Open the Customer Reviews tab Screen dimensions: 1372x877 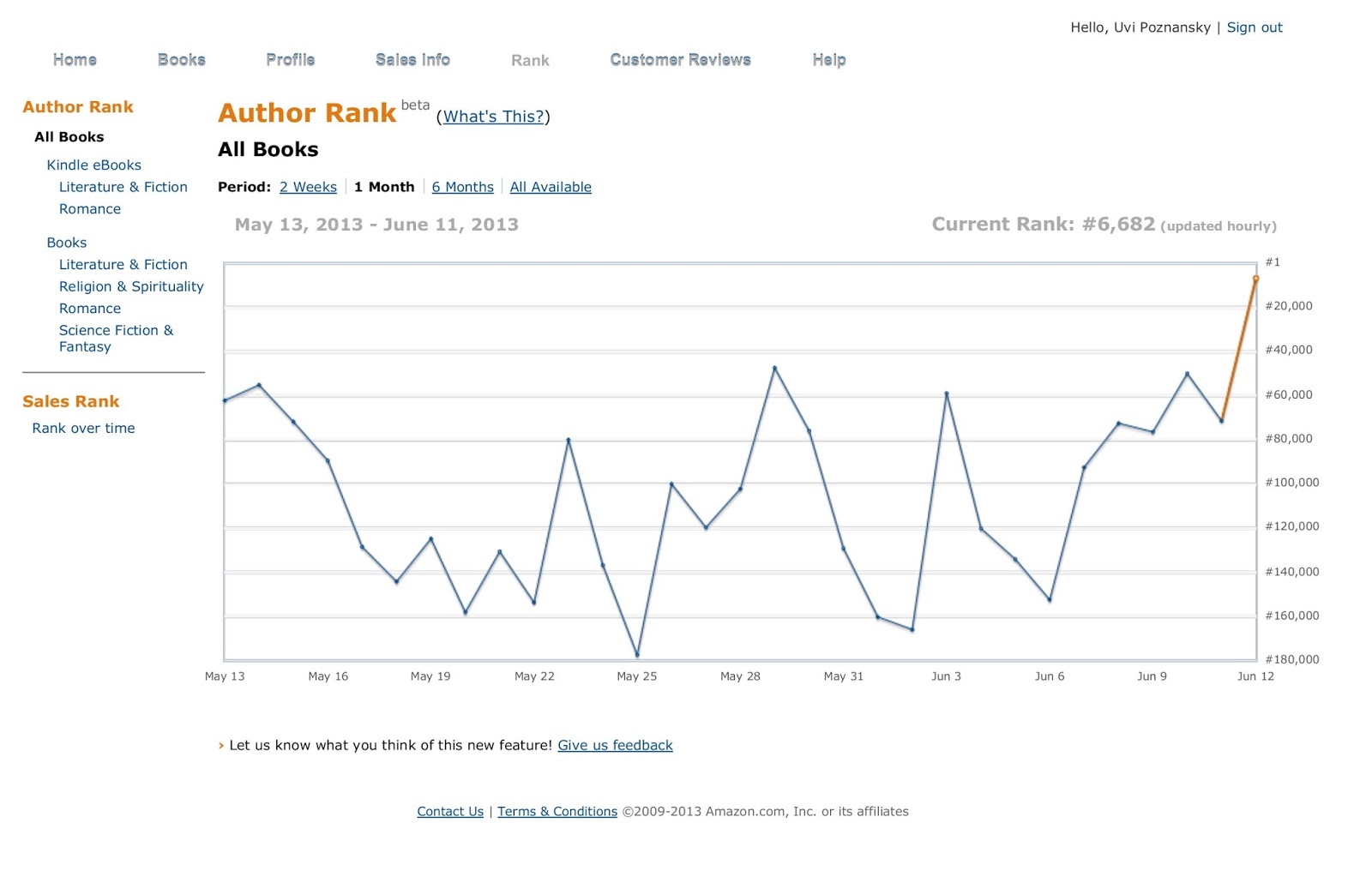pos(680,60)
